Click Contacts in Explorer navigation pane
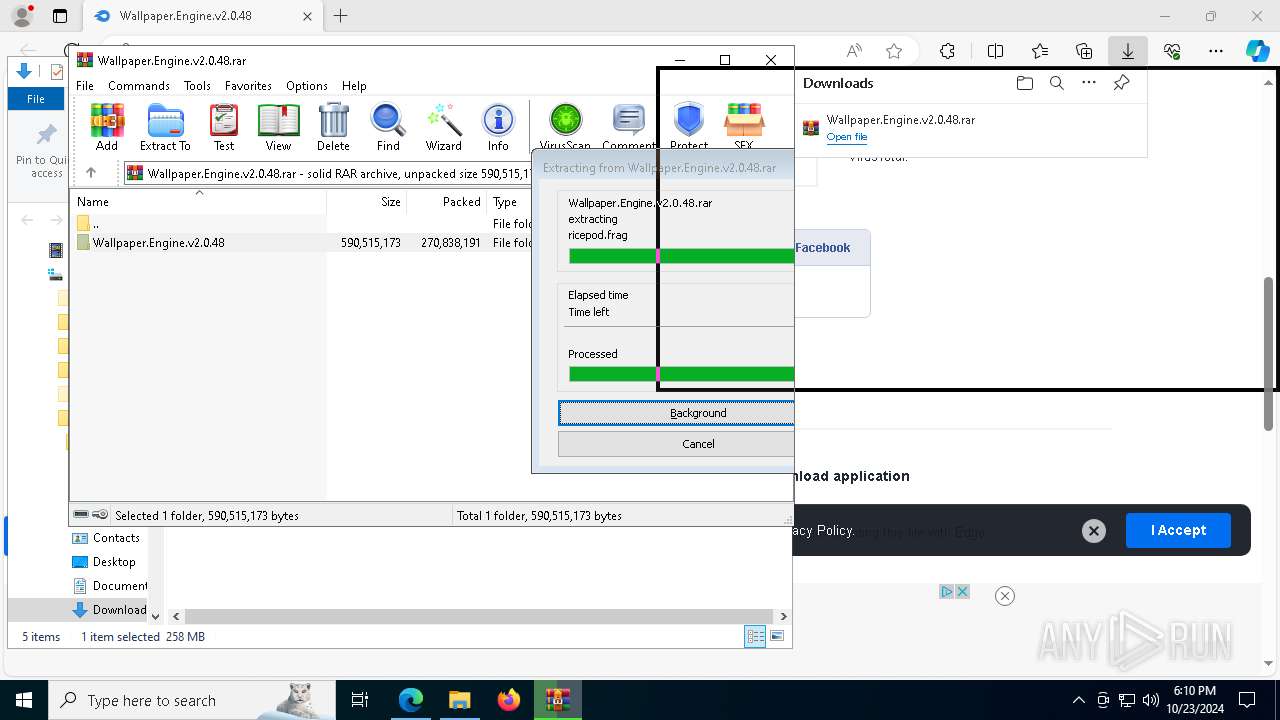This screenshot has width=1280, height=720. [116, 538]
